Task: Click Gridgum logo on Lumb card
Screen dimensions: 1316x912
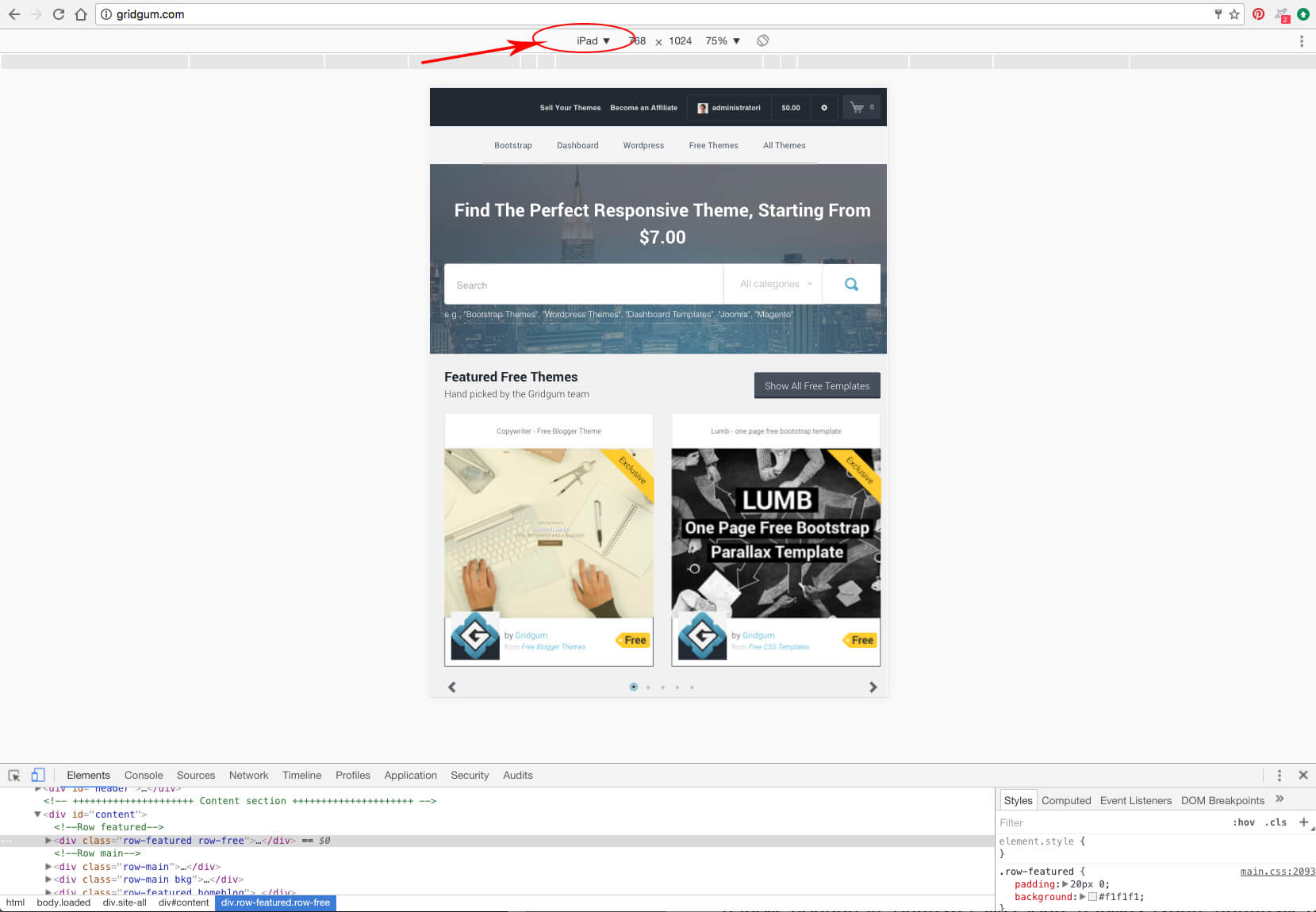Action: [702, 636]
